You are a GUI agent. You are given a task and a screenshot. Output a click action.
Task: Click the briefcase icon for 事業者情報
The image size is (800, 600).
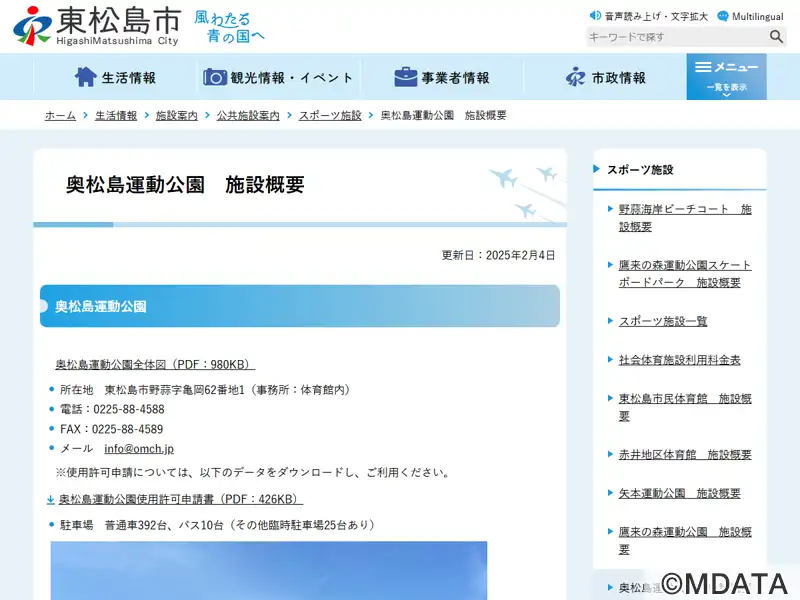point(405,77)
